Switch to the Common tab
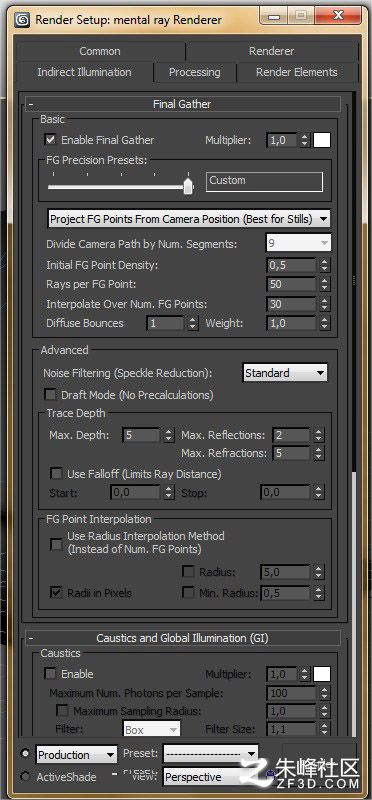The height and width of the screenshot is (800, 372). 100,51
